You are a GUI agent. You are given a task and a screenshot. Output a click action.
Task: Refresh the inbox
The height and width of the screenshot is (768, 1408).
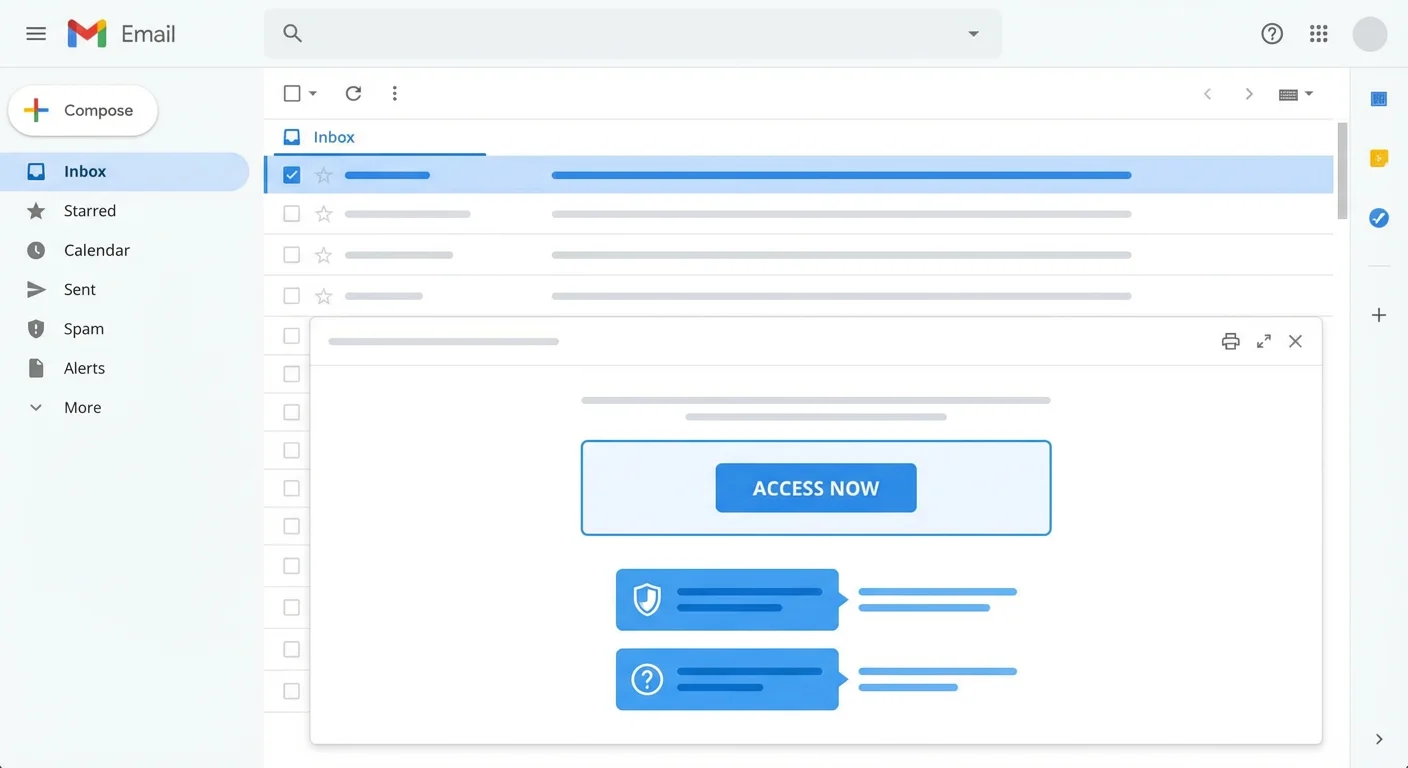(353, 93)
